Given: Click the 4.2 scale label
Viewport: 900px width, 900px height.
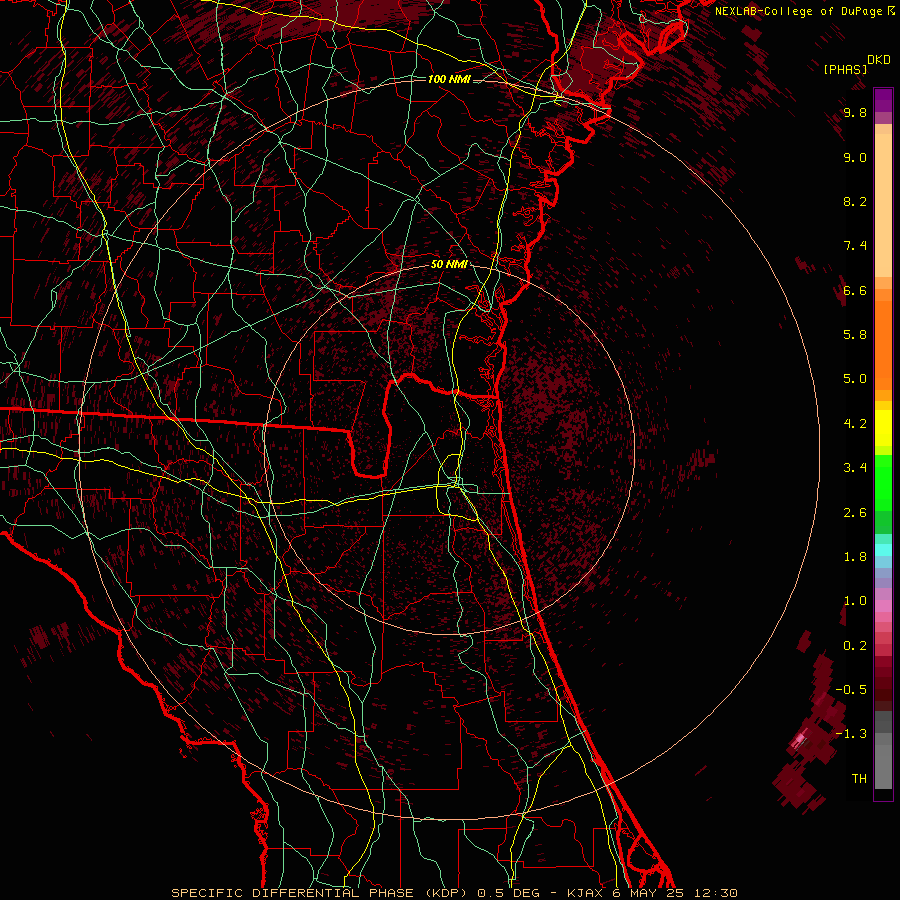Looking at the screenshot, I should [855, 424].
